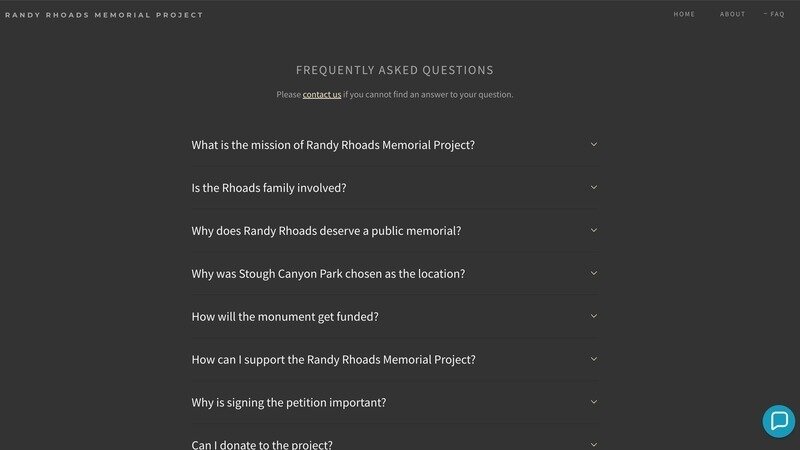The height and width of the screenshot is (450, 800).
Task: Expand chevron beside mission of project question
Action: [594, 144]
